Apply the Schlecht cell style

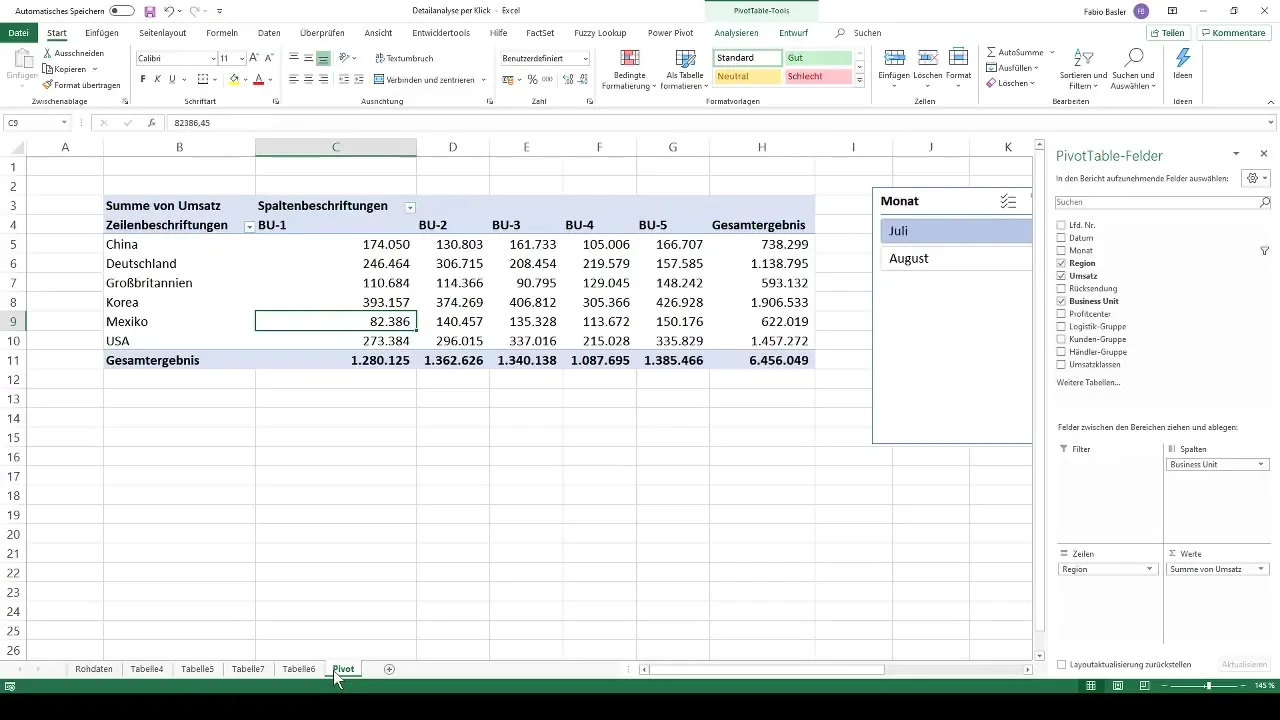tap(818, 77)
